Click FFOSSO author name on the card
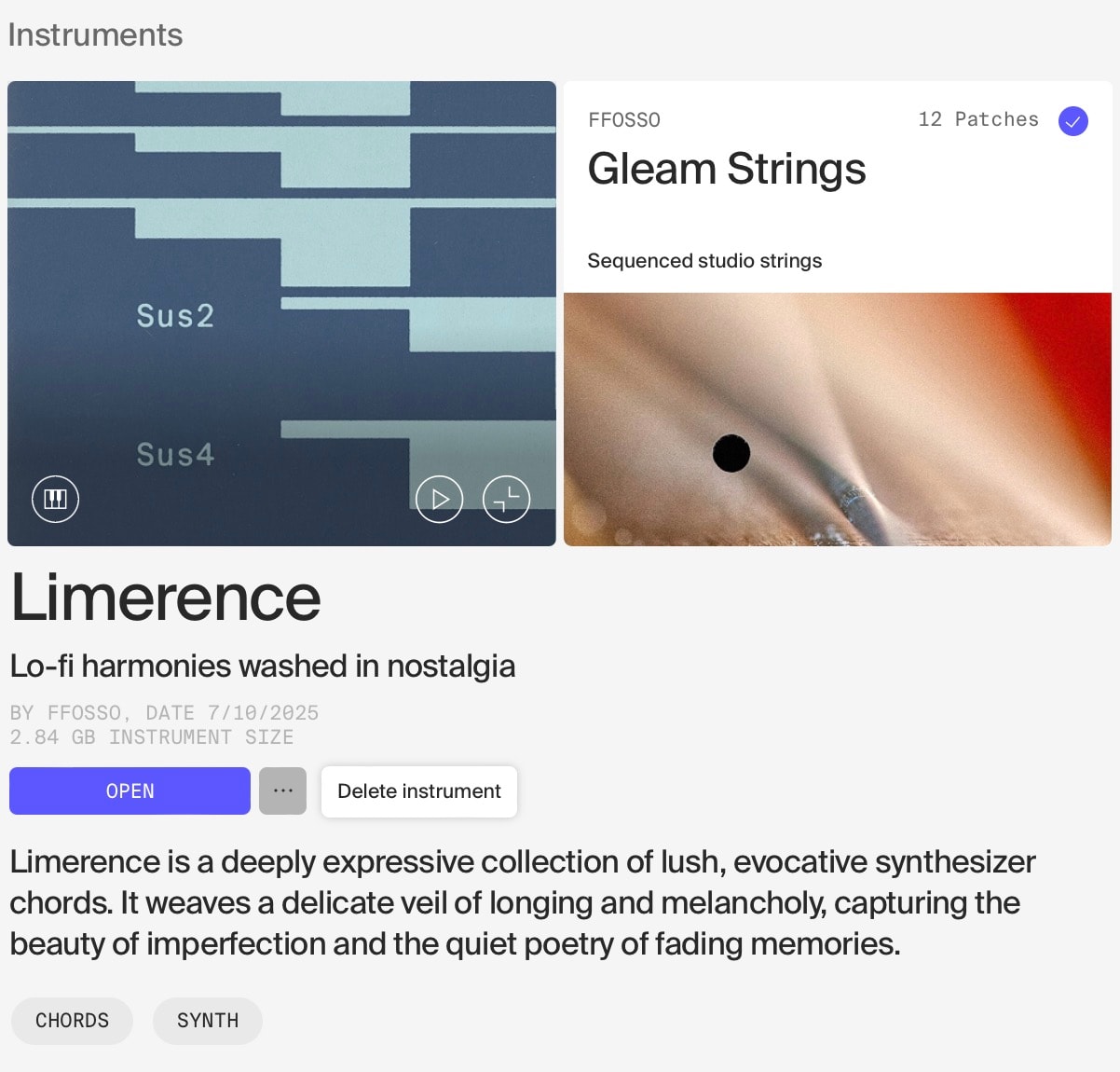The height and width of the screenshot is (1072, 1120). click(624, 120)
